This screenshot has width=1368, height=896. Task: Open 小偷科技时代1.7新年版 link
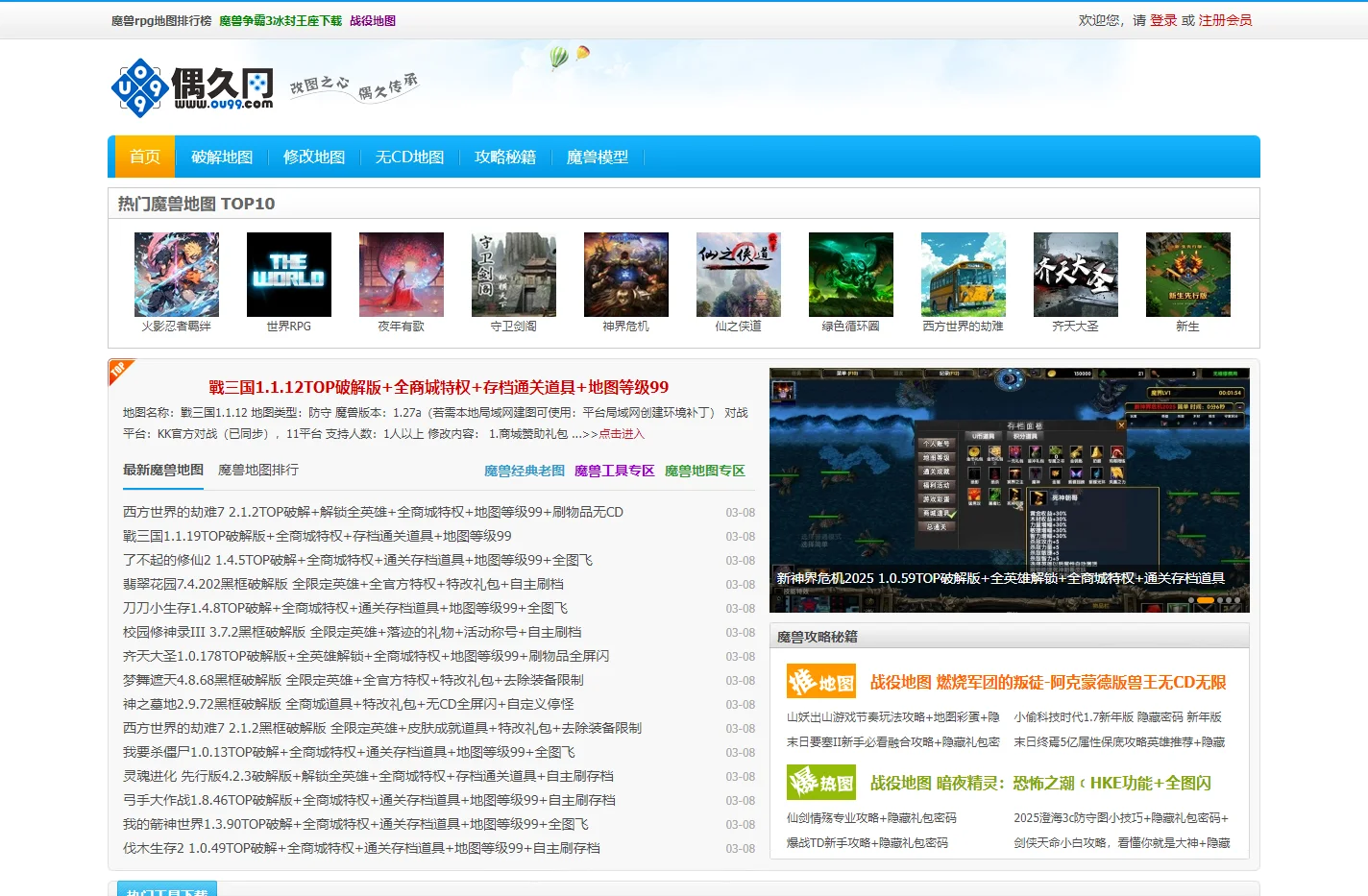tap(1117, 716)
